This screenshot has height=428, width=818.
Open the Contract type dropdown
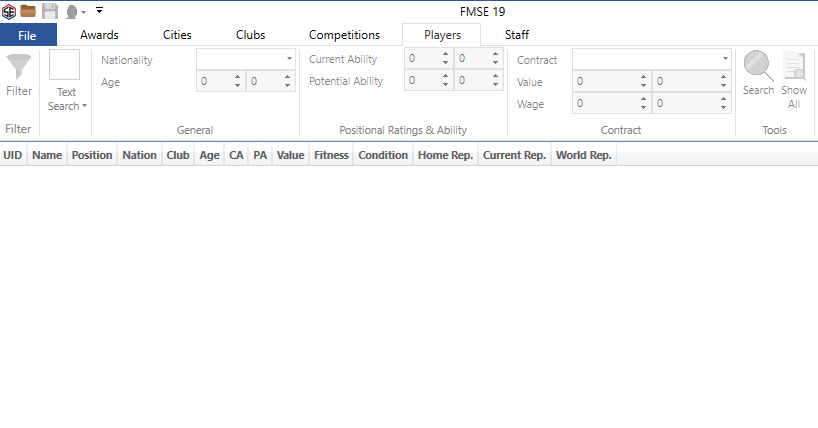[725, 59]
